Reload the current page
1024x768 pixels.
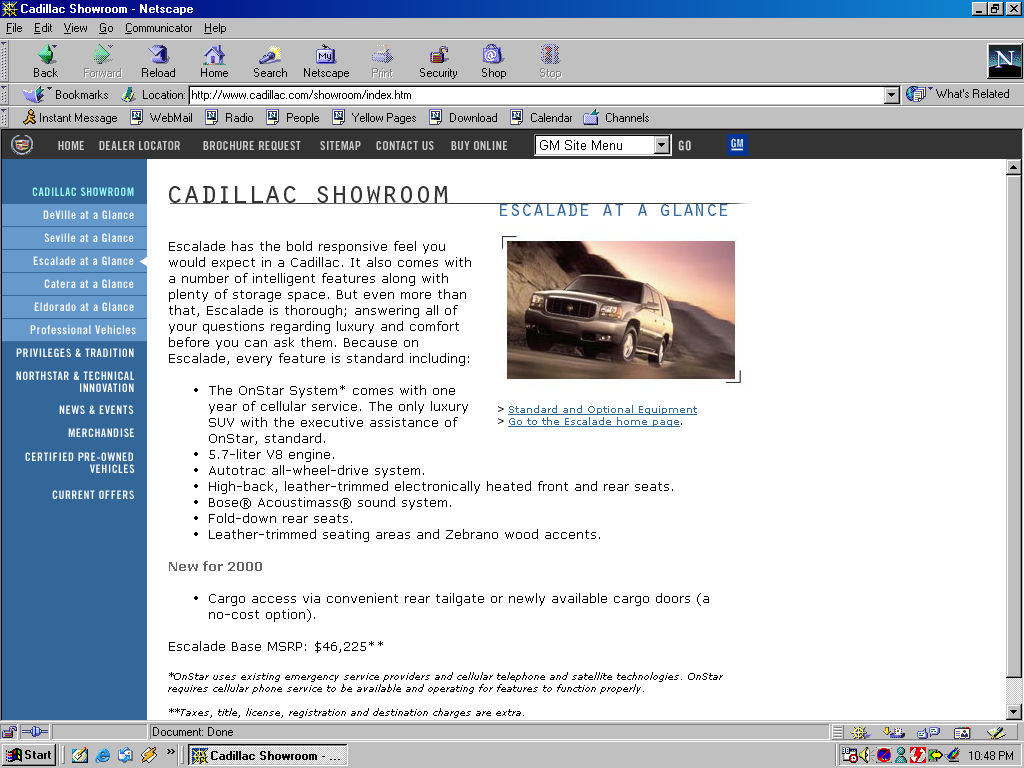click(158, 61)
